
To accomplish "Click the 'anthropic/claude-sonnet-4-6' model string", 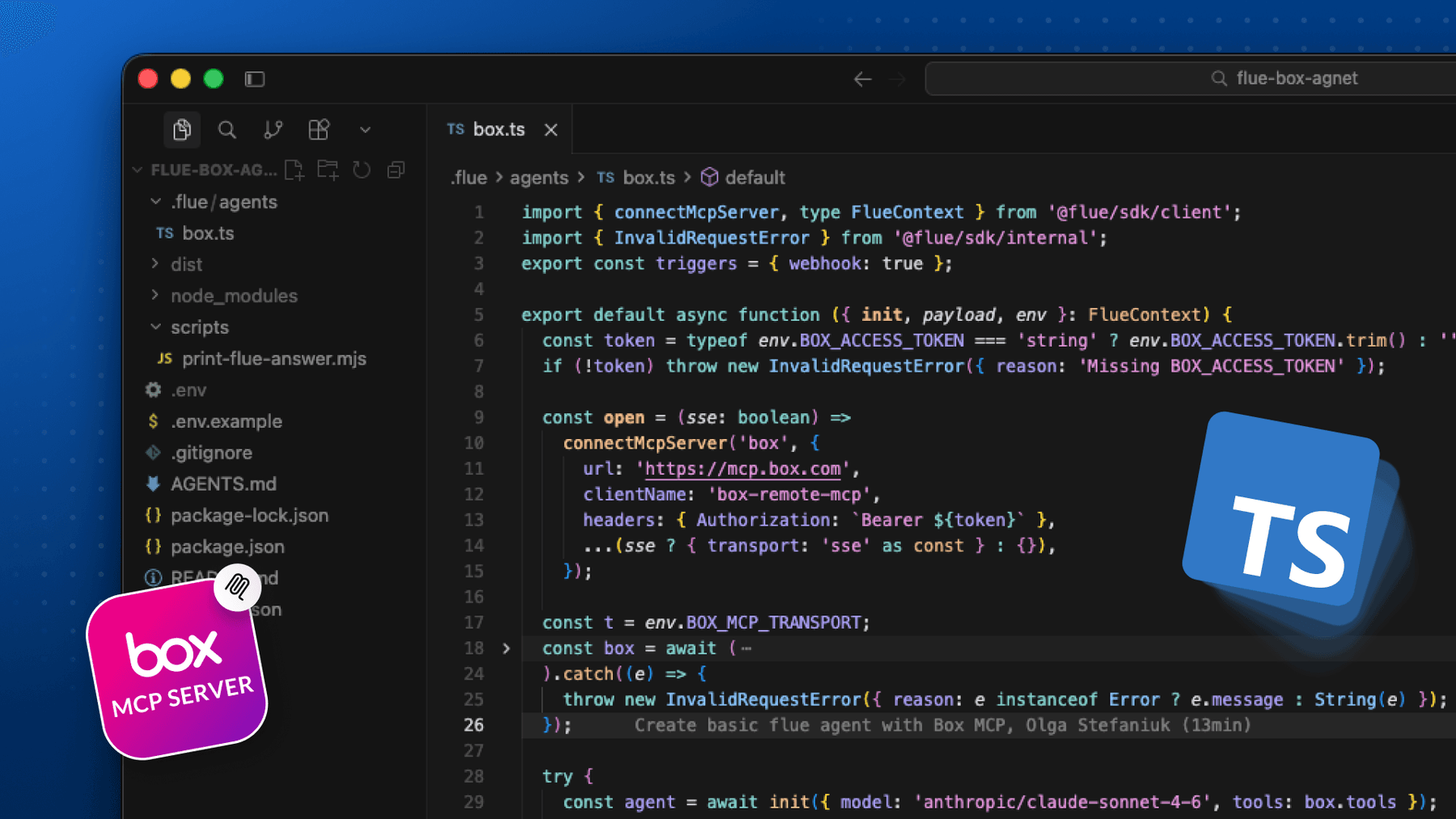I will click(1063, 802).
